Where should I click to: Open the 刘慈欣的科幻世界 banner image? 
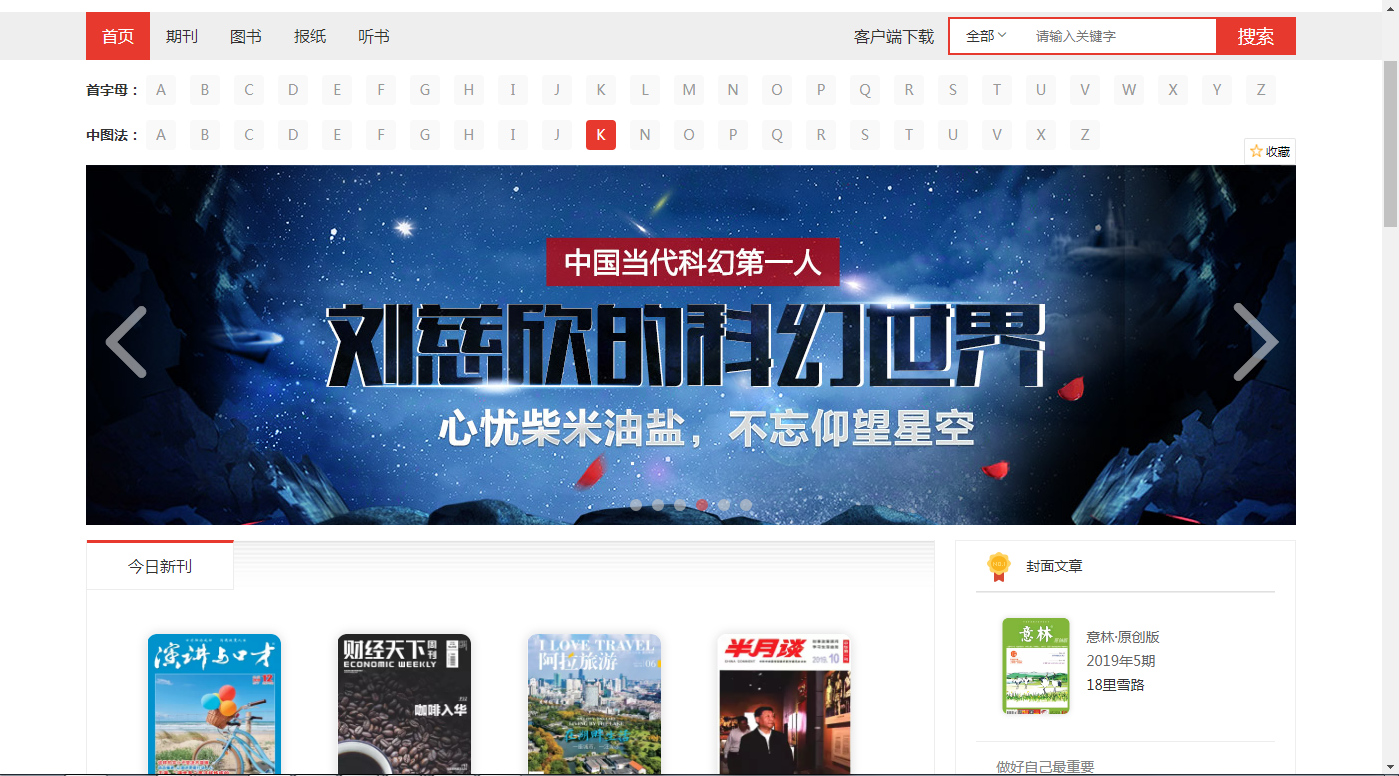[691, 345]
